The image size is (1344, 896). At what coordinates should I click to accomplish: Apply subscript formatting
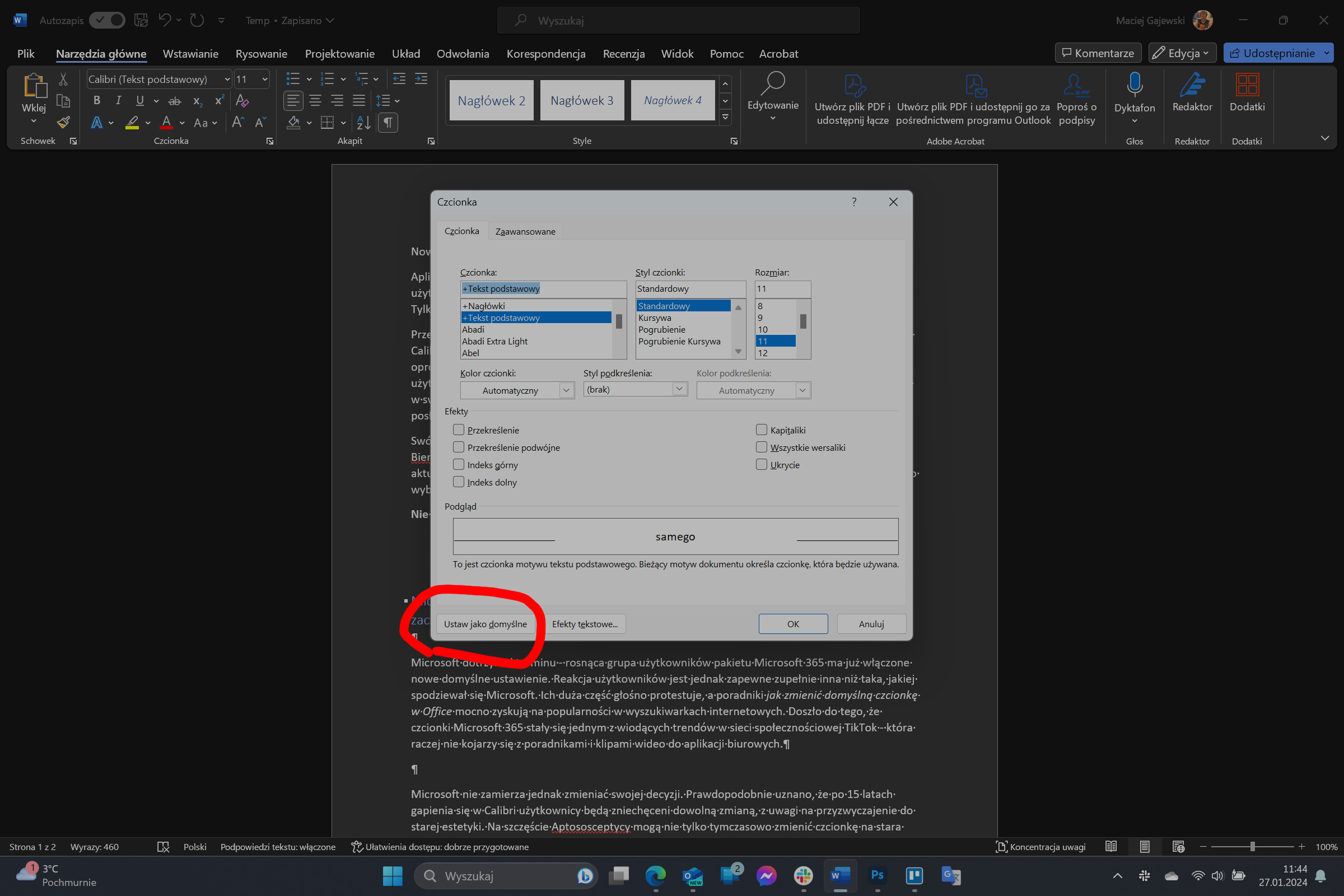click(x=198, y=101)
